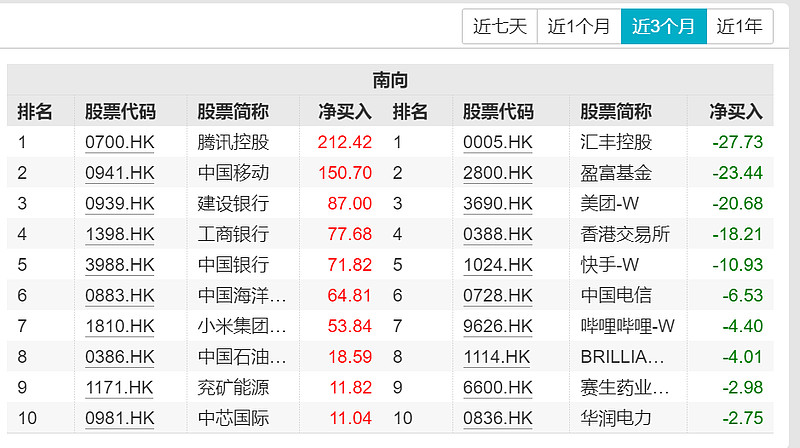The image size is (800, 448).
Task: Click truncated stock name 赛生药业…
Action: click(624, 387)
